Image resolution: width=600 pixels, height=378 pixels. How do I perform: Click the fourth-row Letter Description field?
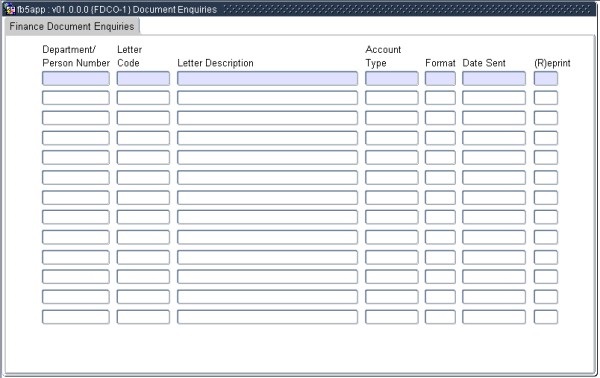267,138
